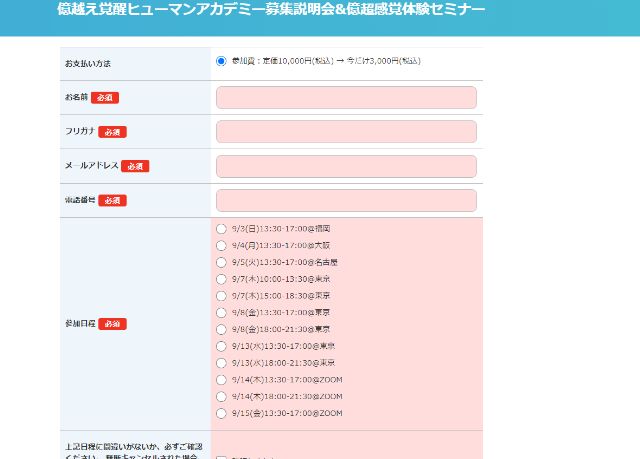Pick 9/15(金) 13:30-17:00 ZOOM date
The image size is (640, 459).
[x=221, y=413]
